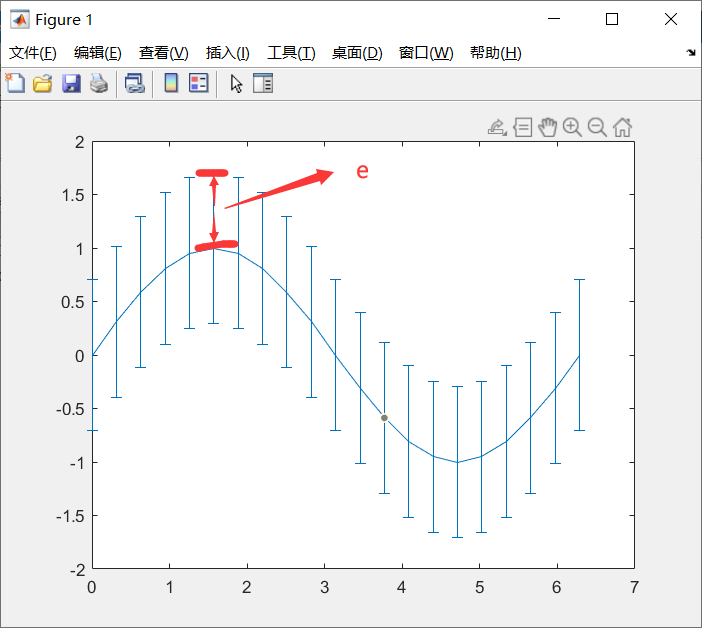Click the MATLAB logo in title bar
This screenshot has width=702, height=628.
tap(20, 19)
